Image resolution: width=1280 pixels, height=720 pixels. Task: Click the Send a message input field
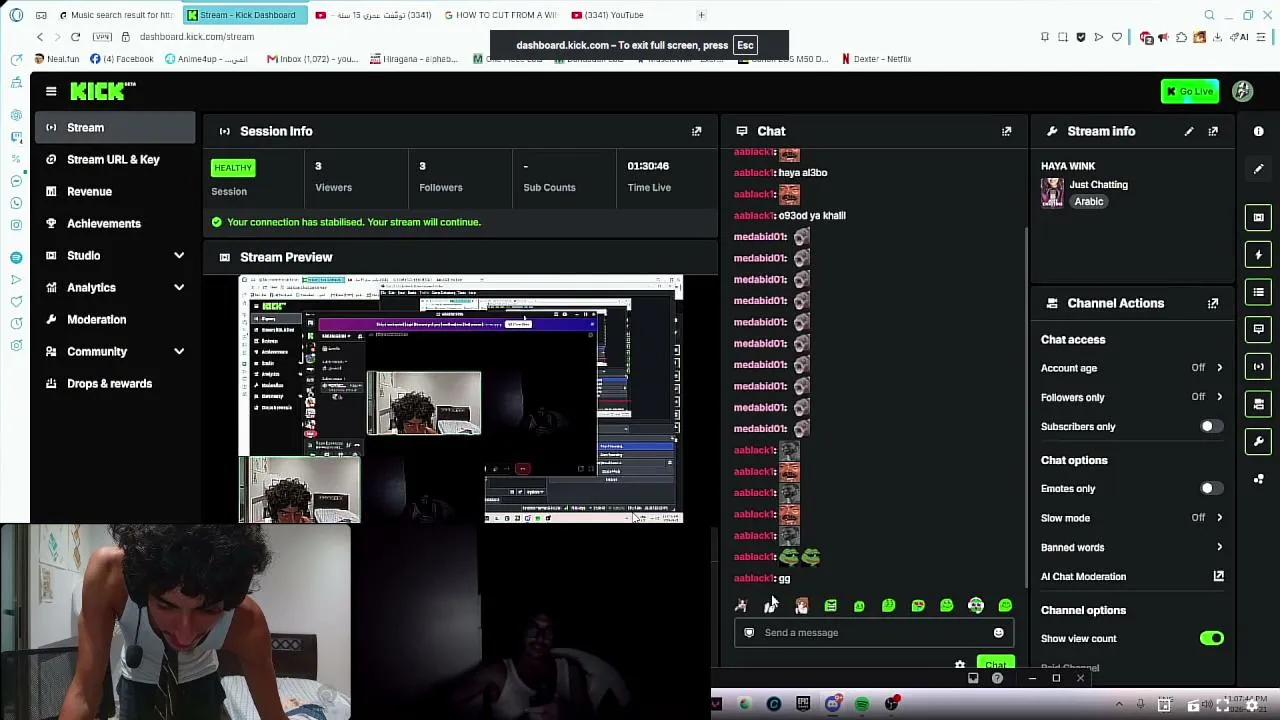[x=874, y=632]
